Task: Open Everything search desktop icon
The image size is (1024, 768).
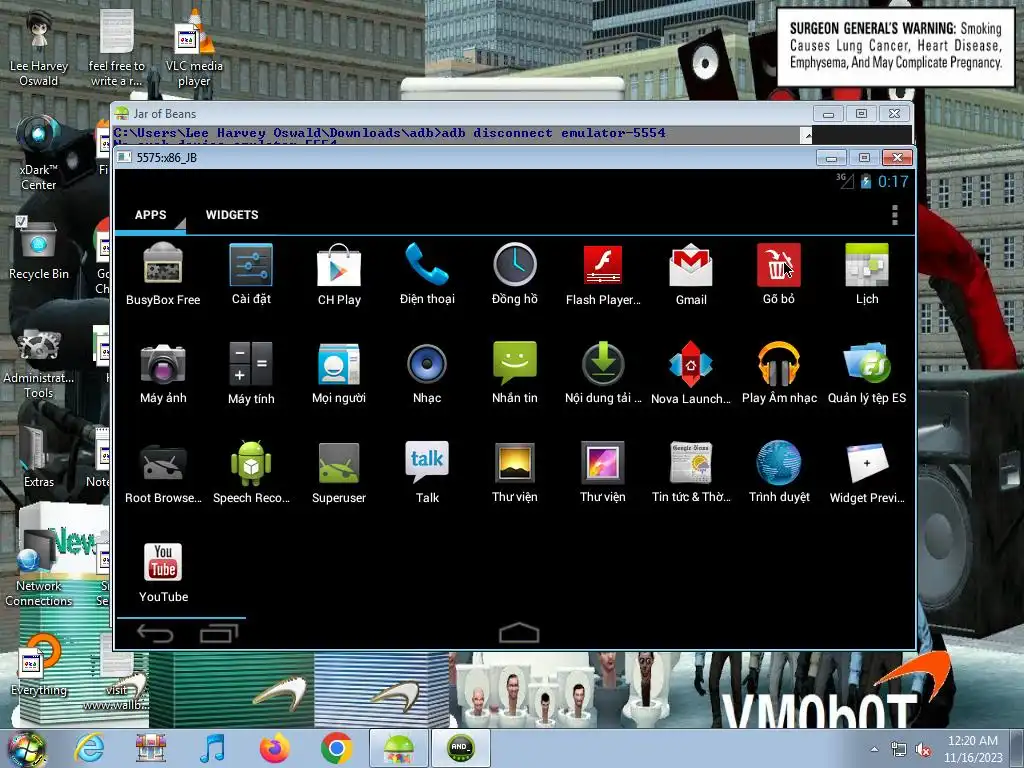Action: click(39, 667)
